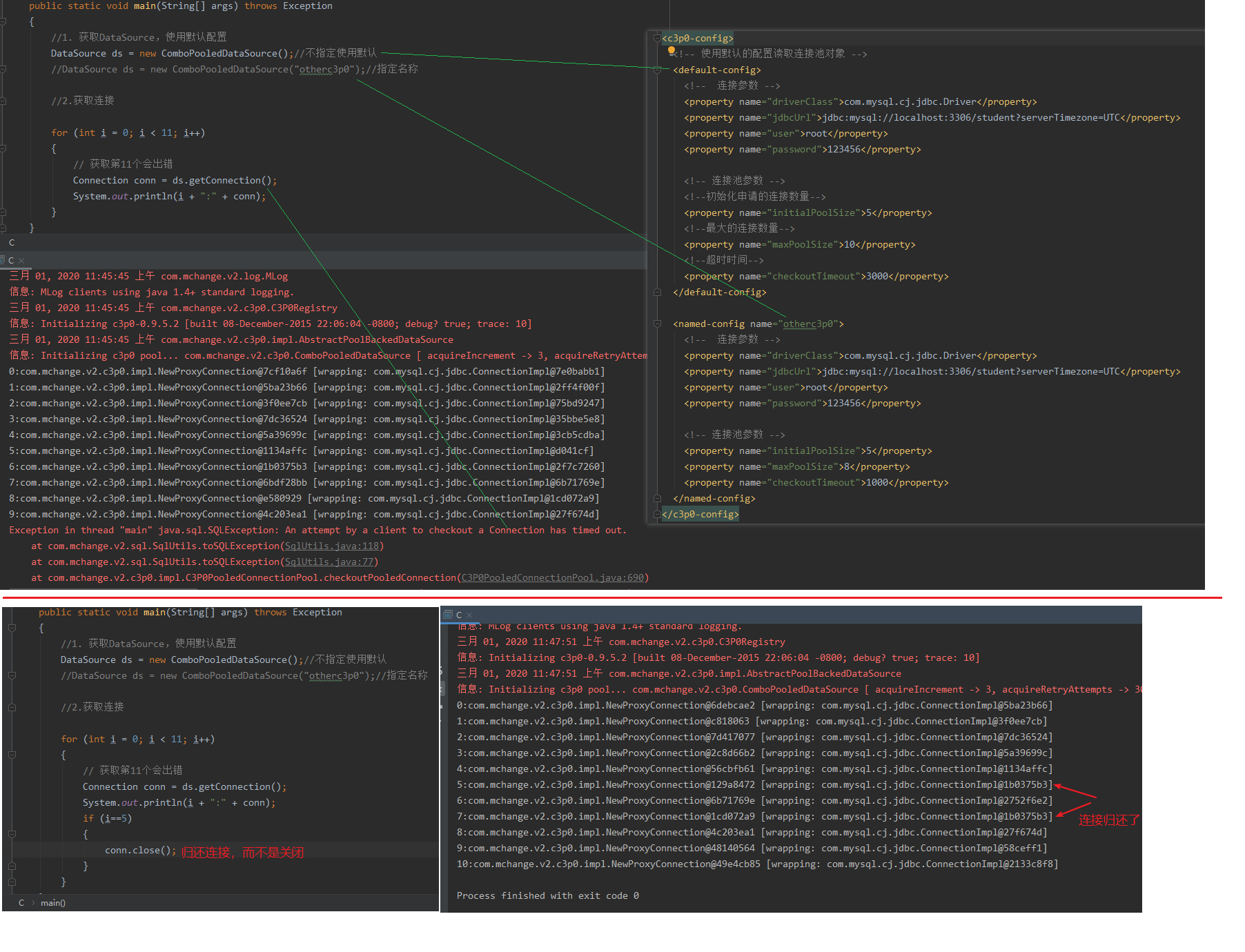The image size is (1245, 952).
Task: Click the conn.close(); statement
Action: tap(140, 850)
